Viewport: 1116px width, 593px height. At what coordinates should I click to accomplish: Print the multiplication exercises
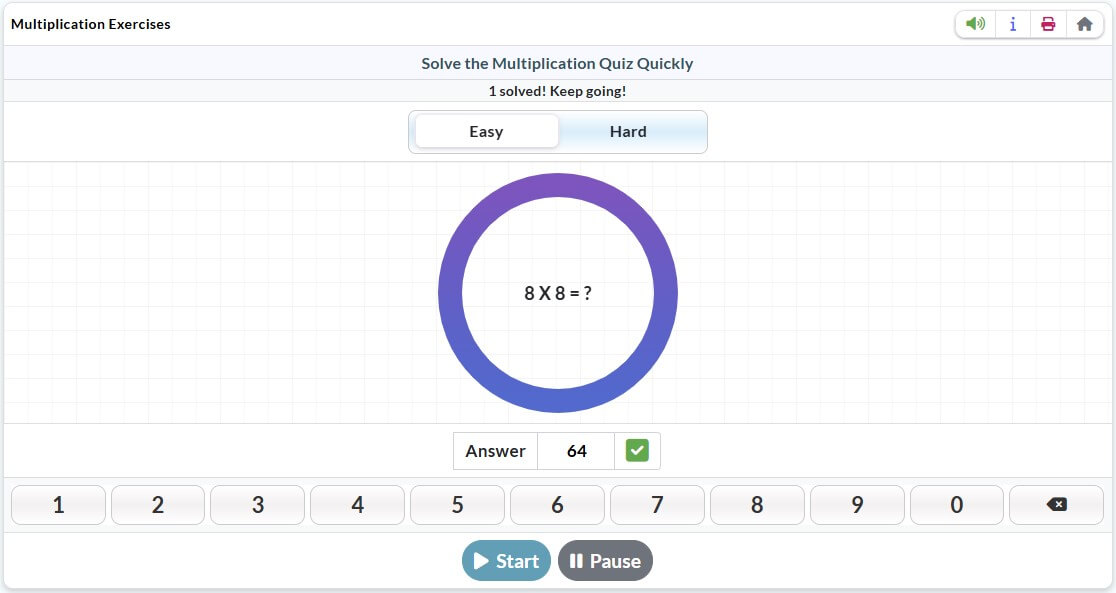1048,23
